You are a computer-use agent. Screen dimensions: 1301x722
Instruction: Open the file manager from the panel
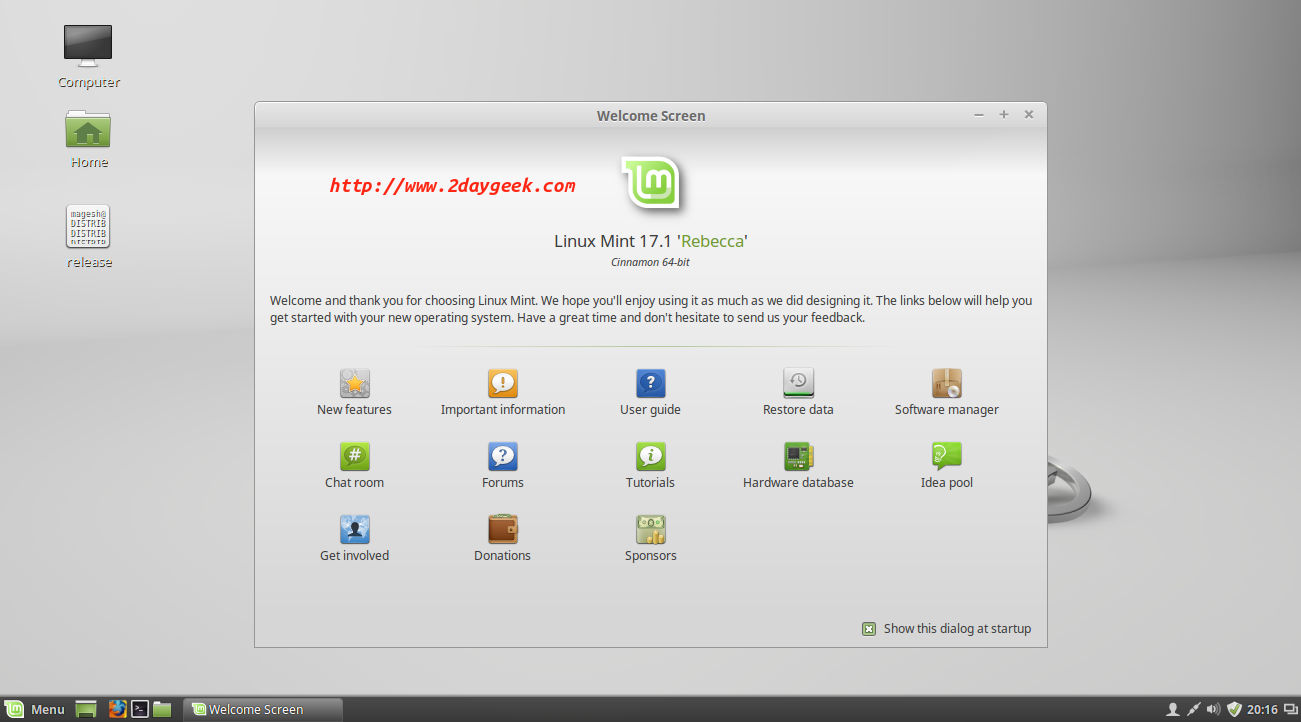pos(162,709)
